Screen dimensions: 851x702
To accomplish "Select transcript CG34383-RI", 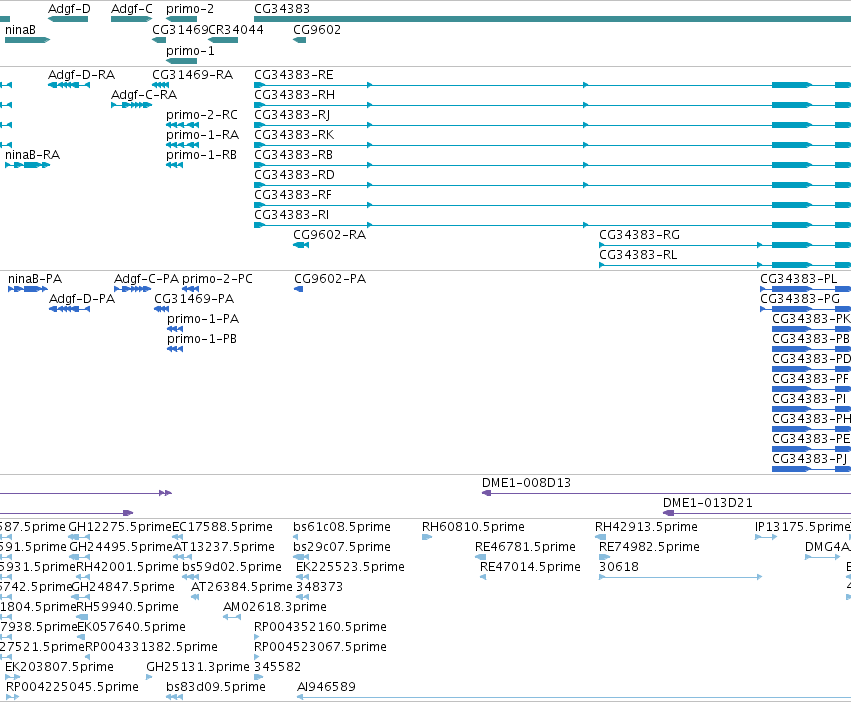I will pos(291,215).
